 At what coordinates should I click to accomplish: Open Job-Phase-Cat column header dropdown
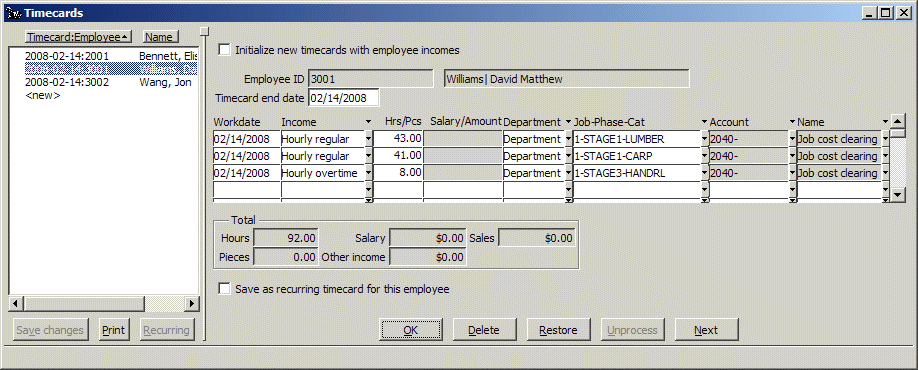704,122
